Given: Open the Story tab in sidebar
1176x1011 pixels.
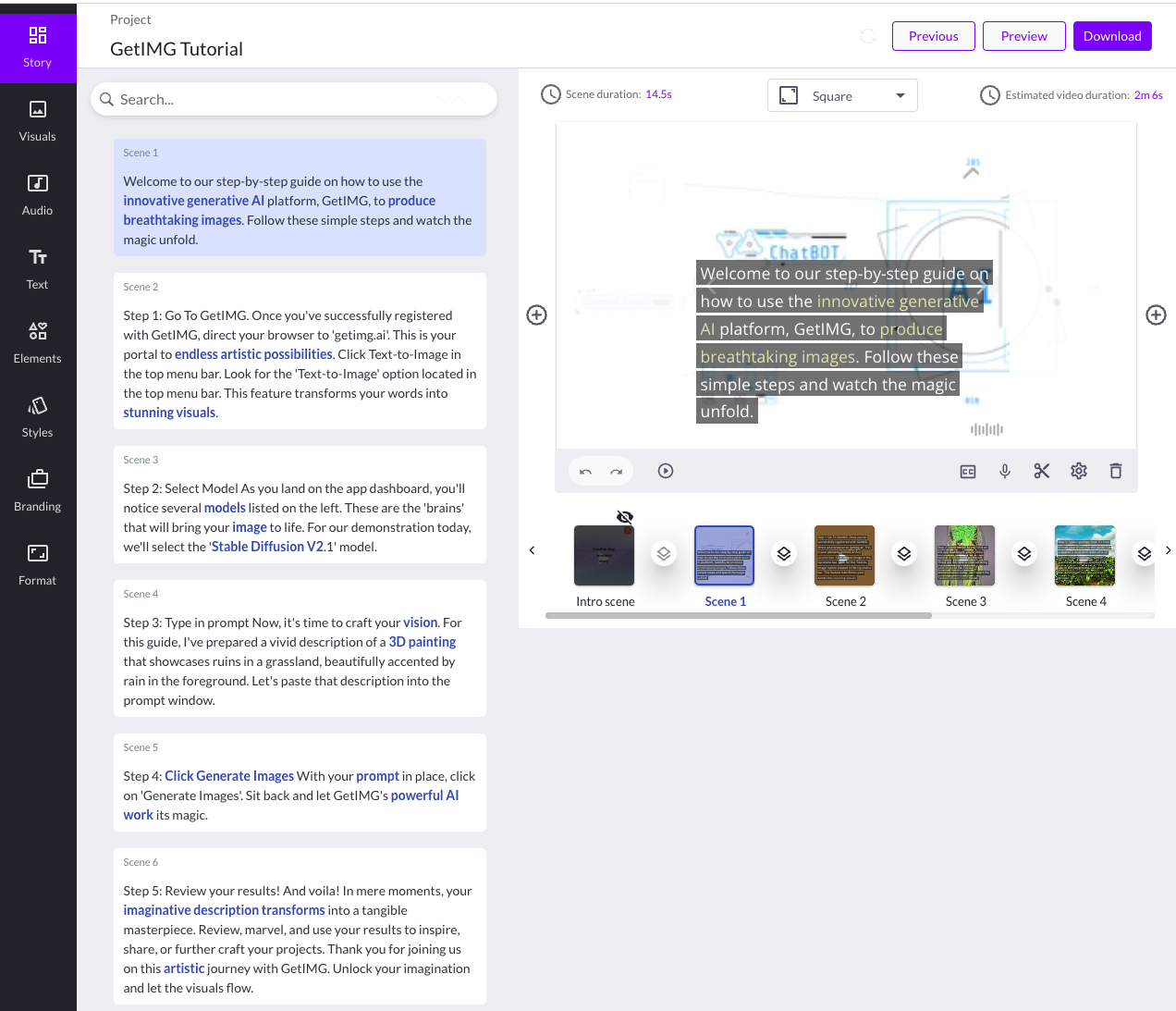Looking at the screenshot, I should (38, 48).
